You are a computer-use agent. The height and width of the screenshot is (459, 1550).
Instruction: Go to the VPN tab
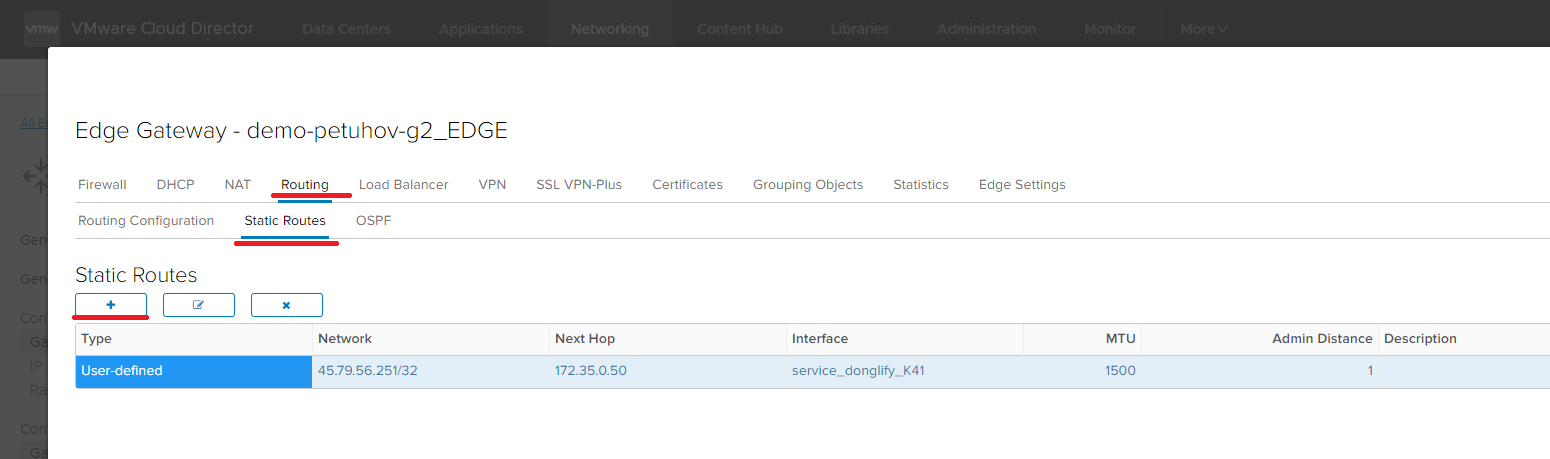(x=492, y=185)
